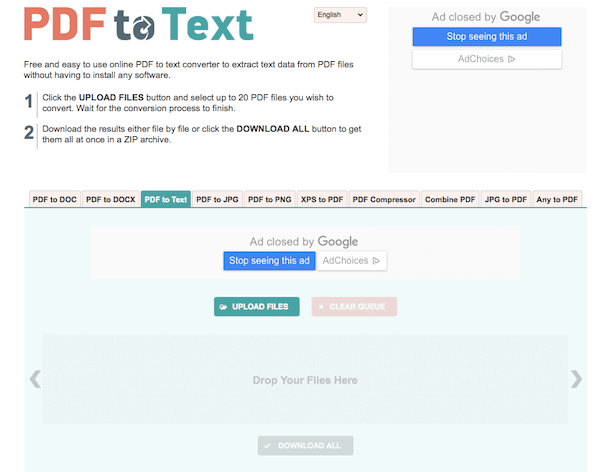Click the top-right Stop seeing this ad button
The image size is (600, 472).
click(487, 36)
